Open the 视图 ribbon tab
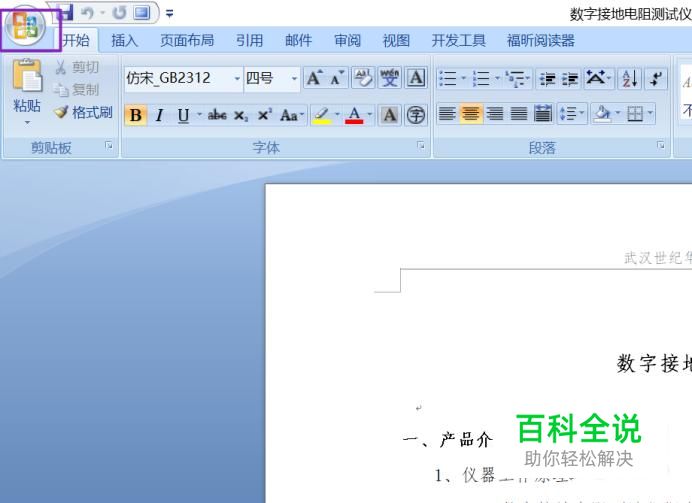 396,41
